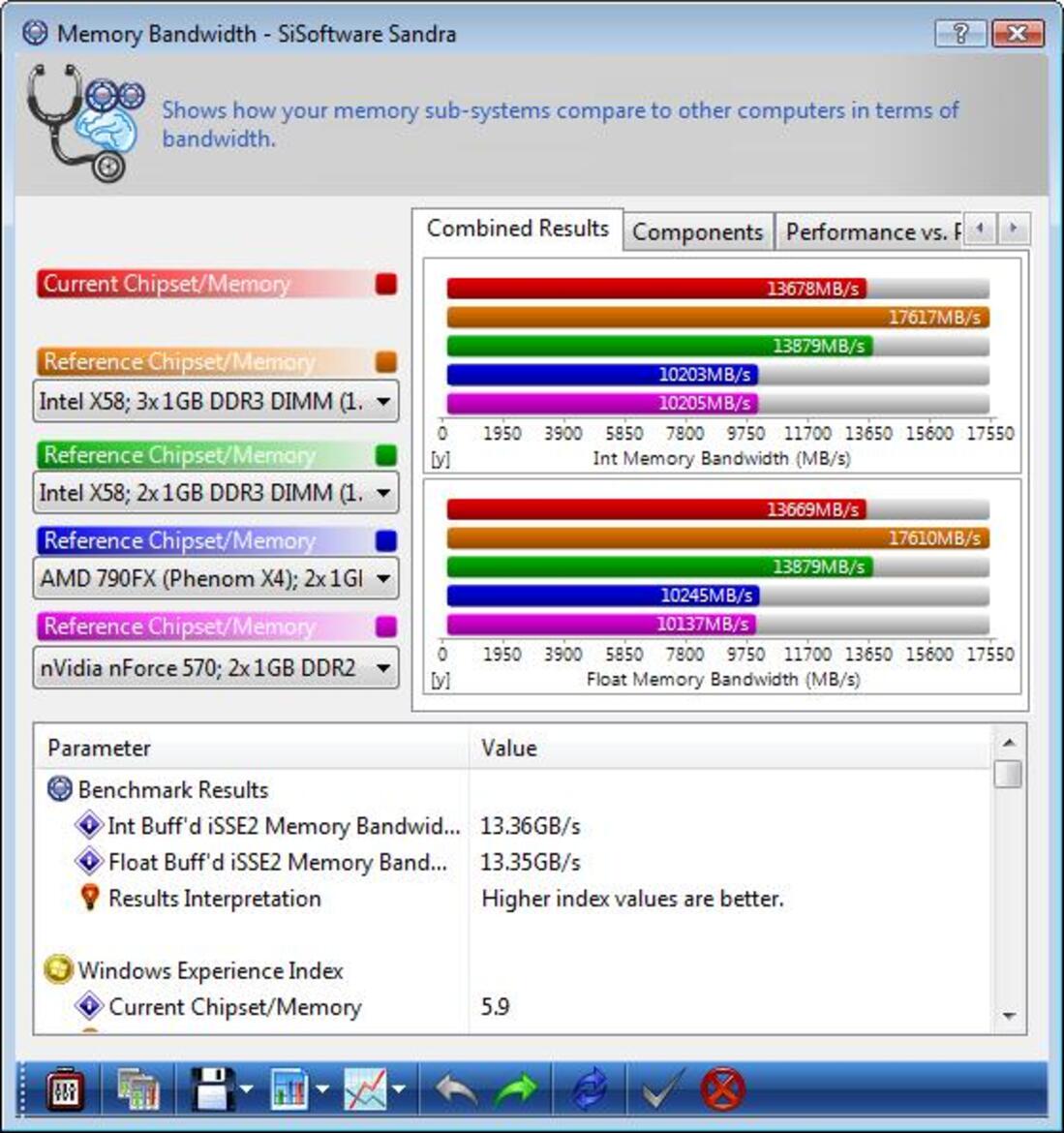Viewport: 1064px width, 1133px height.
Task: Switch to the Combined Results tab
Action: pyautogui.click(x=518, y=230)
